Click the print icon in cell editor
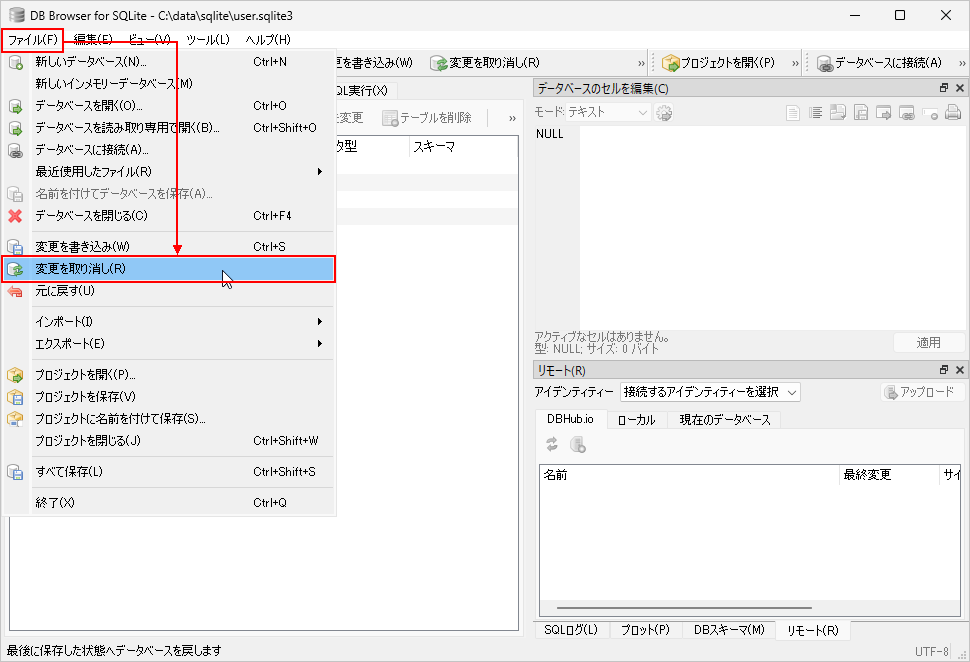This screenshot has height=662, width=970. [x=953, y=113]
